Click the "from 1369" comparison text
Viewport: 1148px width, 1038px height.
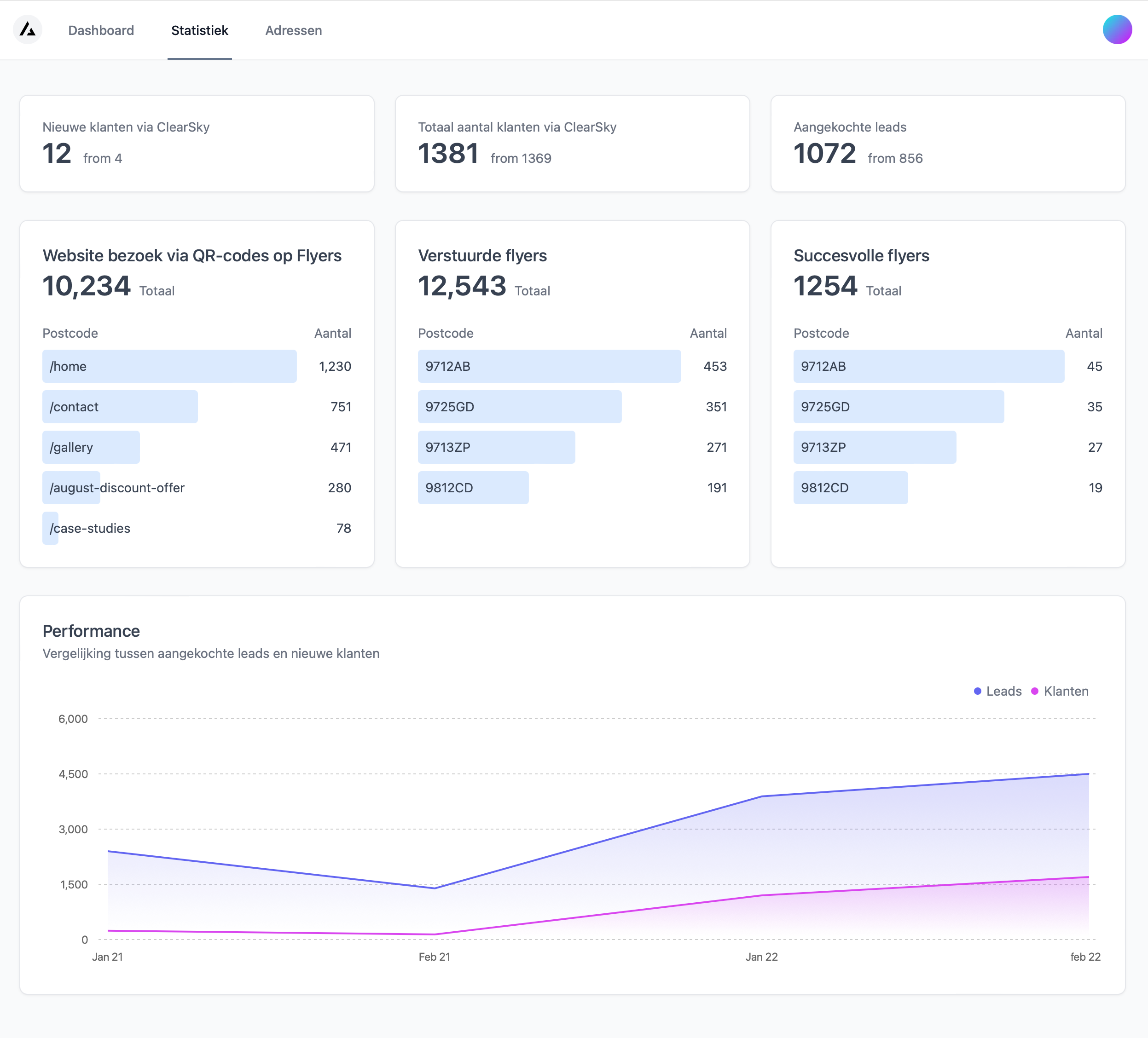(x=521, y=158)
